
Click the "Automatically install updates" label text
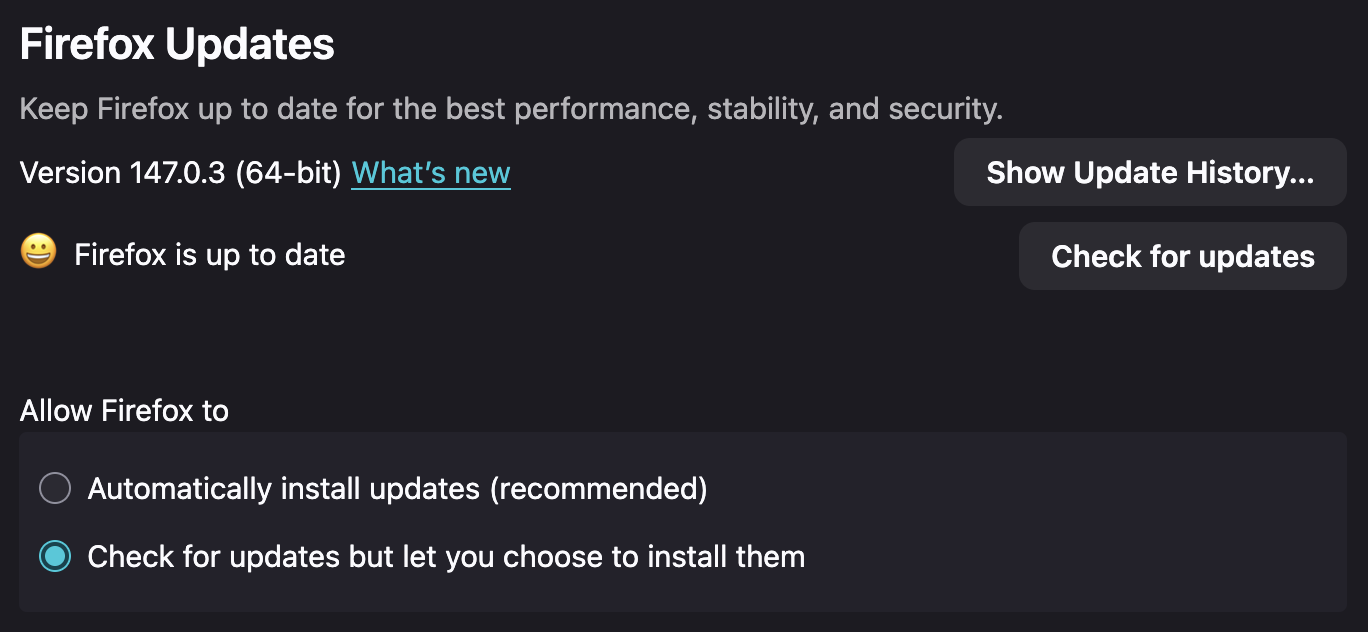(284, 489)
